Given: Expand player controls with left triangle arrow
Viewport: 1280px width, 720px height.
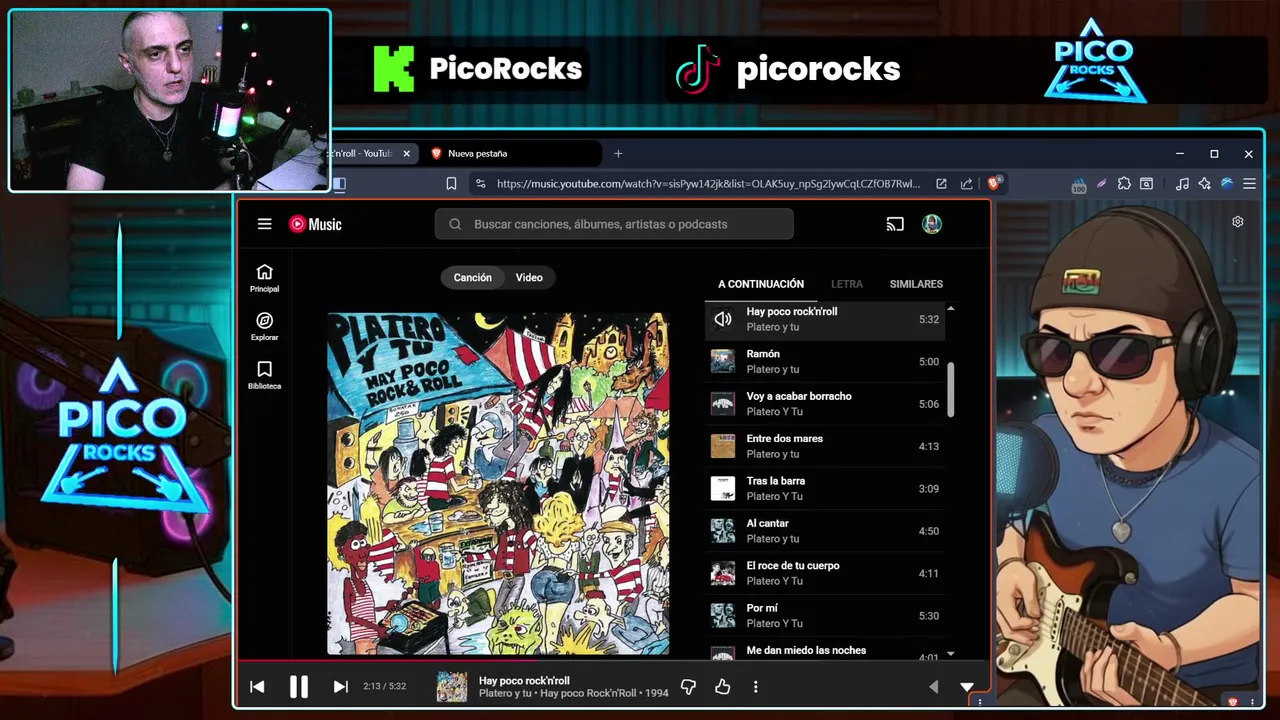Looking at the screenshot, I should 934,686.
